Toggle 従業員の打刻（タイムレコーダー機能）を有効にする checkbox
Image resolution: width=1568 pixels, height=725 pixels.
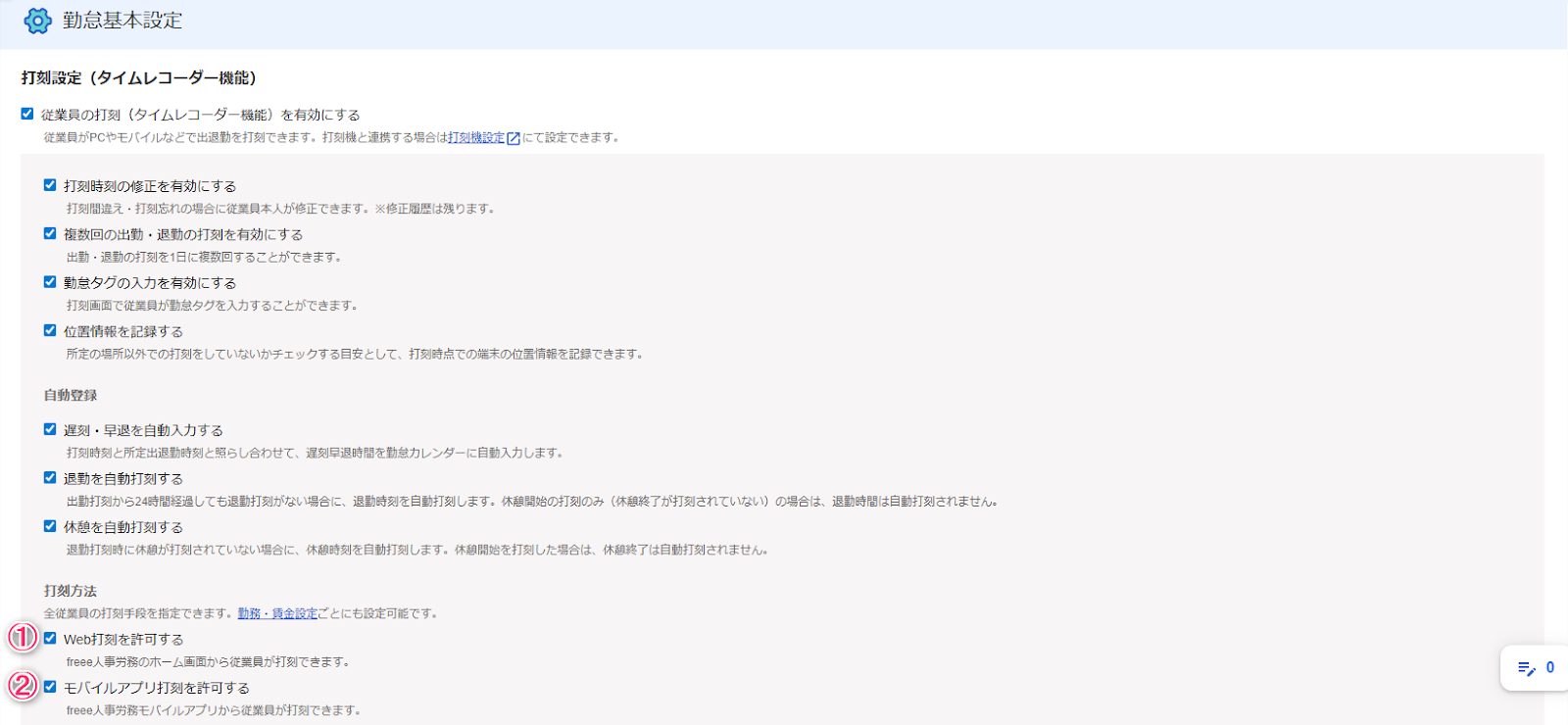pos(27,114)
